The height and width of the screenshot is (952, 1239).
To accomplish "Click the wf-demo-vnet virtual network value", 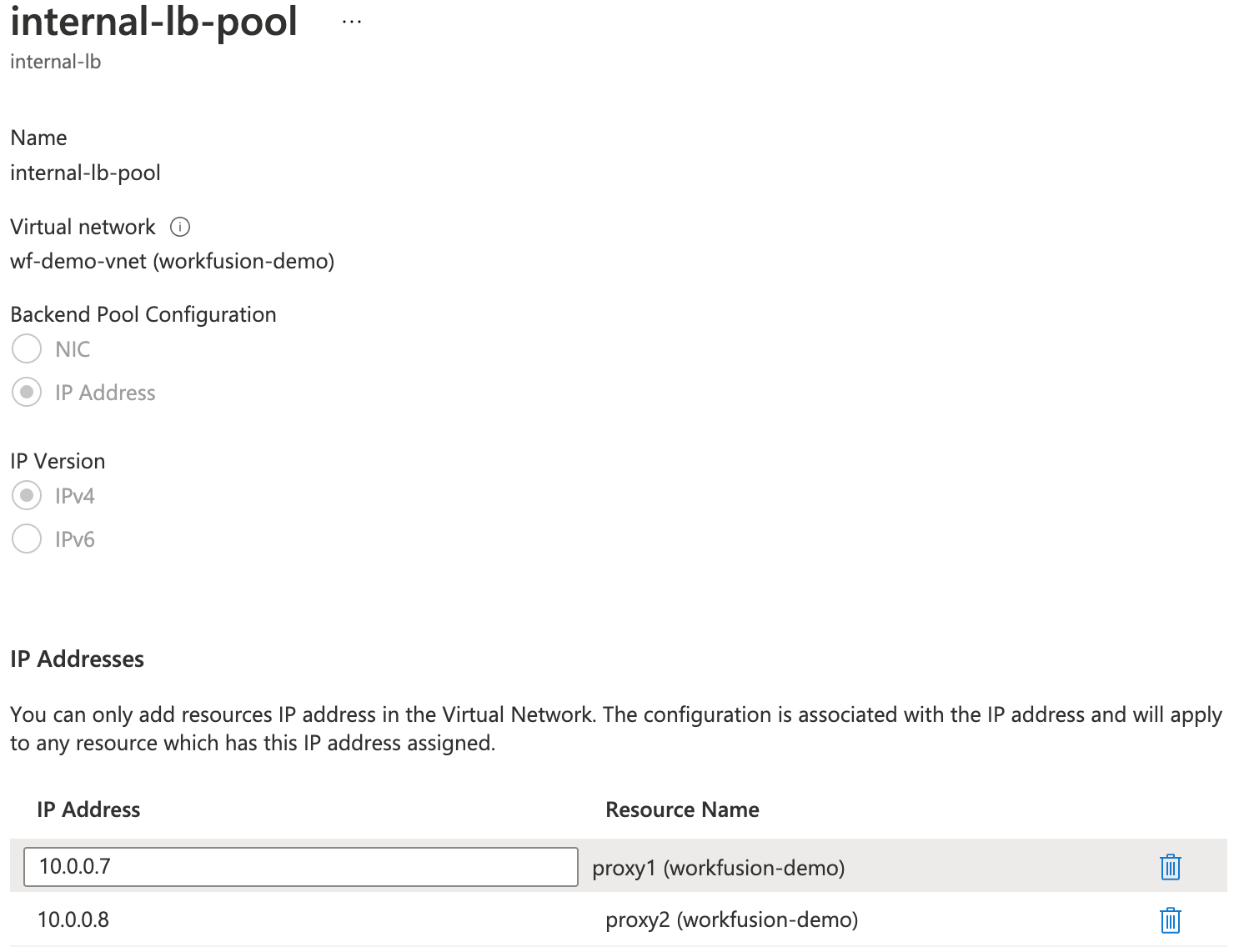I will 172,261.
